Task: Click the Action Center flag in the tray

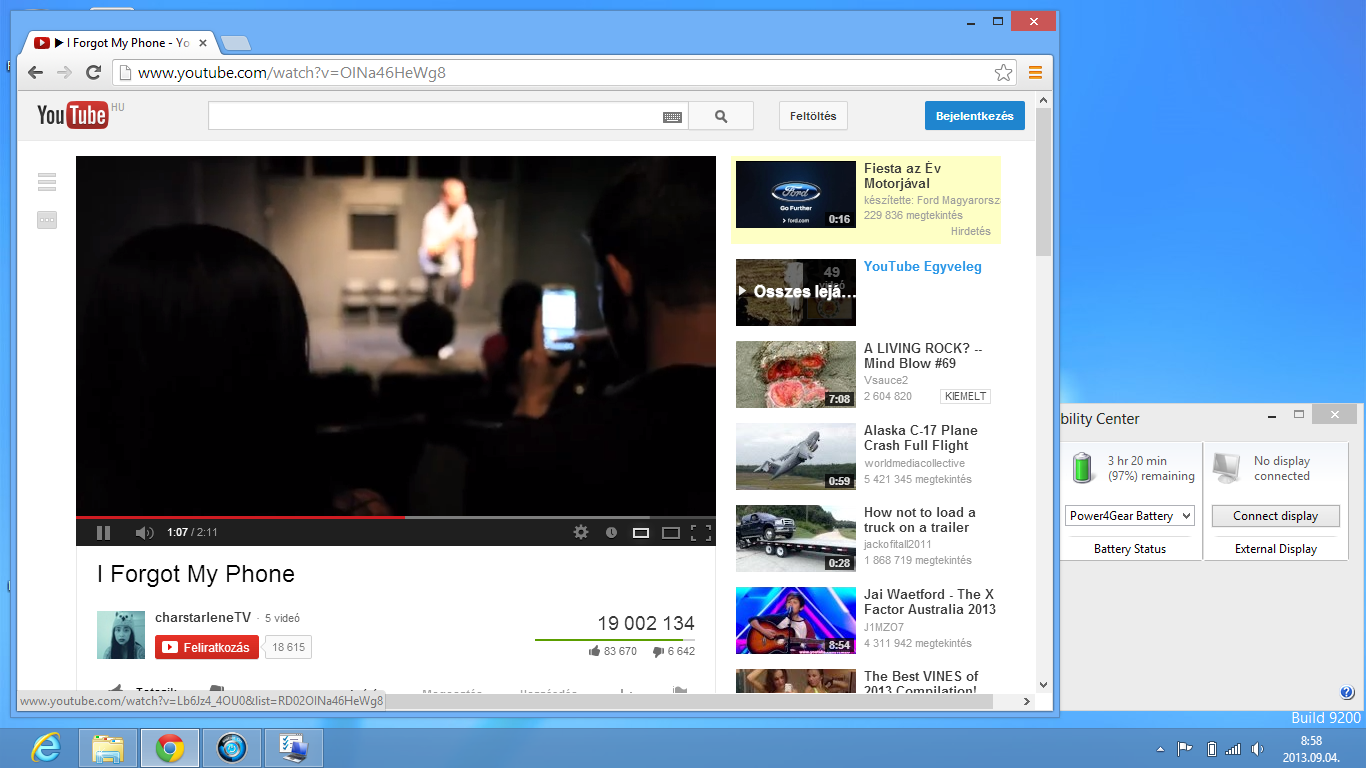Action: (x=1184, y=749)
